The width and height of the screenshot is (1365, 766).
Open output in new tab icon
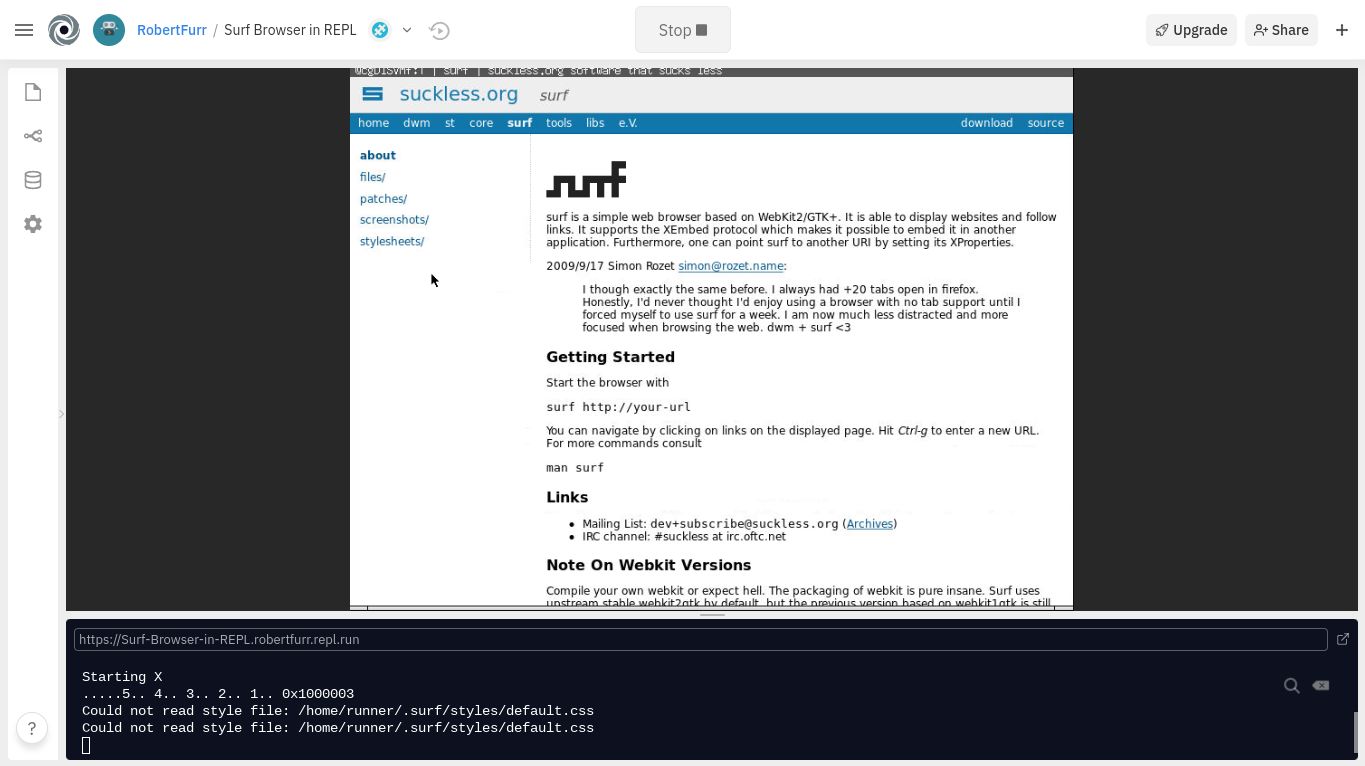click(x=1343, y=639)
